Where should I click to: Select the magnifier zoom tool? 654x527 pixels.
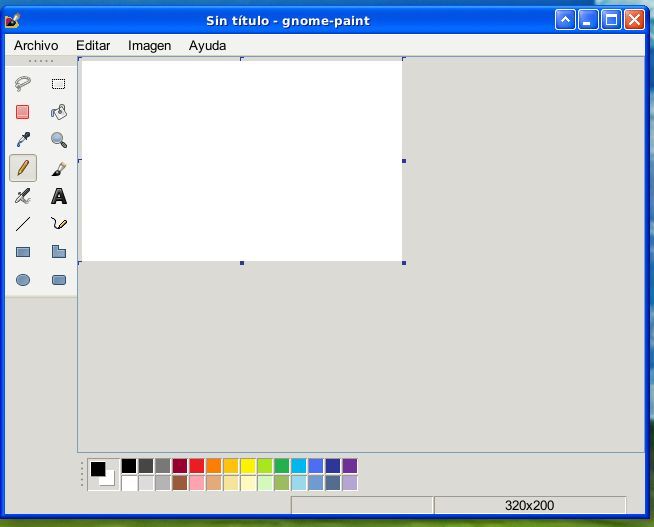pyautogui.click(x=58, y=140)
